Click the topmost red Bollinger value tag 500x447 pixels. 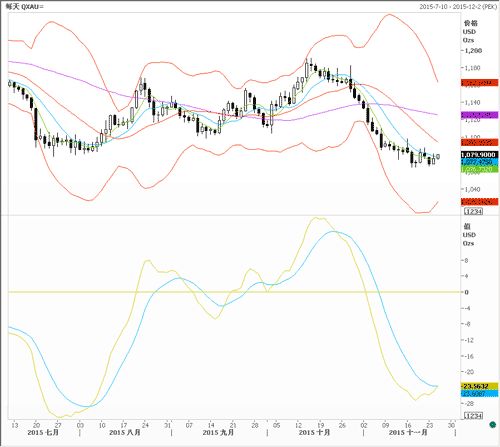[x=480, y=83]
